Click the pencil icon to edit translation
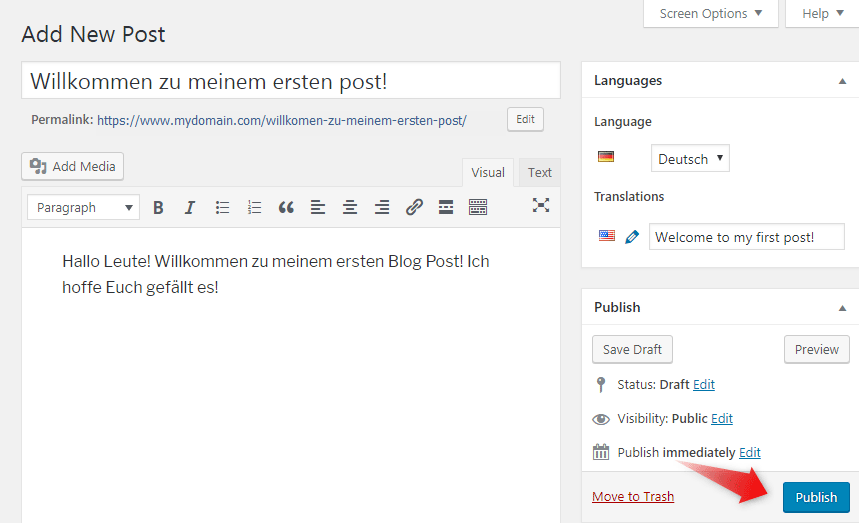The width and height of the screenshot is (859, 523). click(632, 237)
